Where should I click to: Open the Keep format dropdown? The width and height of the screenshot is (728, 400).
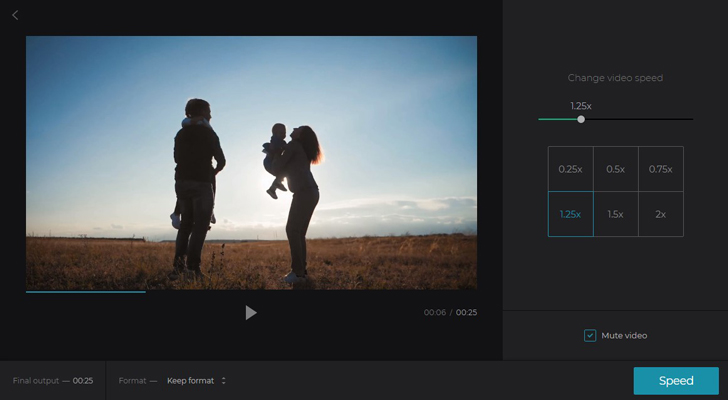coord(195,381)
